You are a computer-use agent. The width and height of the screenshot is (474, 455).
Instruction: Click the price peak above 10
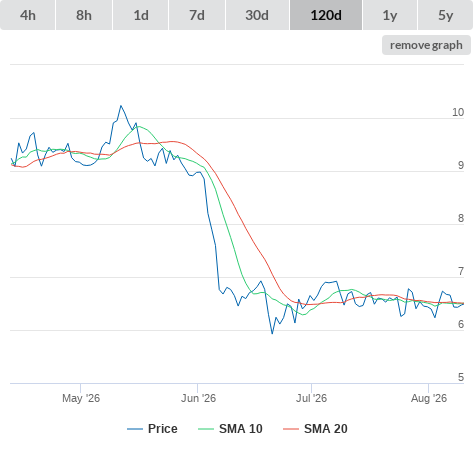tap(121, 106)
